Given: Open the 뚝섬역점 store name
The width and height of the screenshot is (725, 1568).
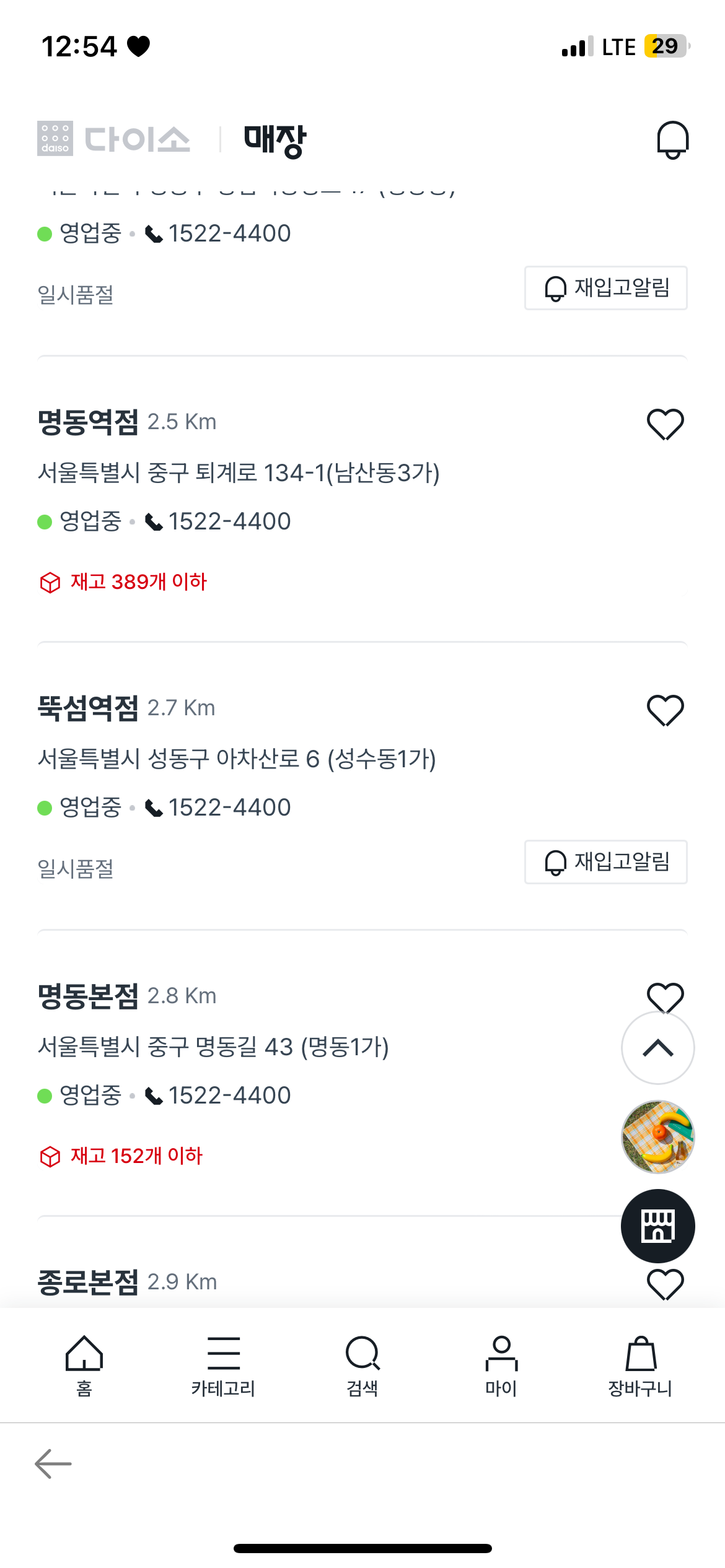Looking at the screenshot, I should (88, 708).
